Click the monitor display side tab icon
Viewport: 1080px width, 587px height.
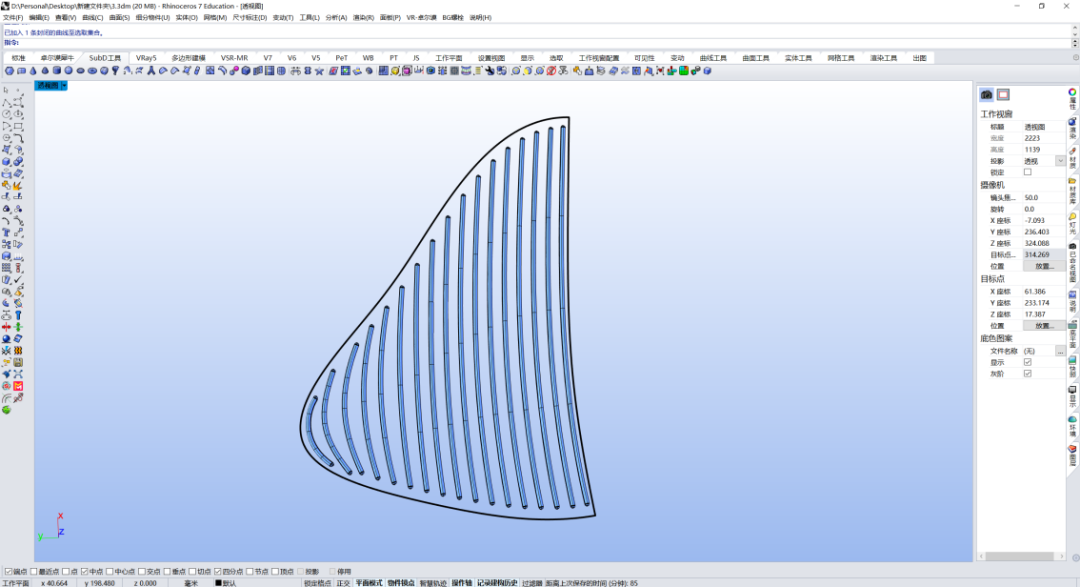[x=1072, y=389]
